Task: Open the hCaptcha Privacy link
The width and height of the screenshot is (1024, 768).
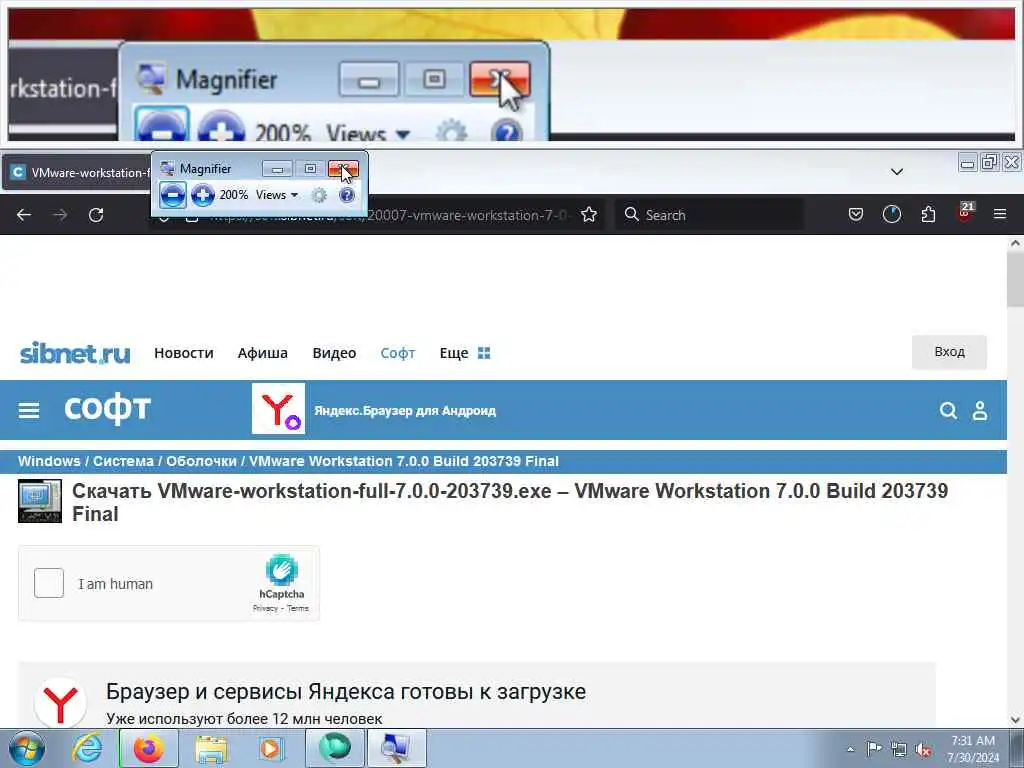Action: click(x=265, y=608)
